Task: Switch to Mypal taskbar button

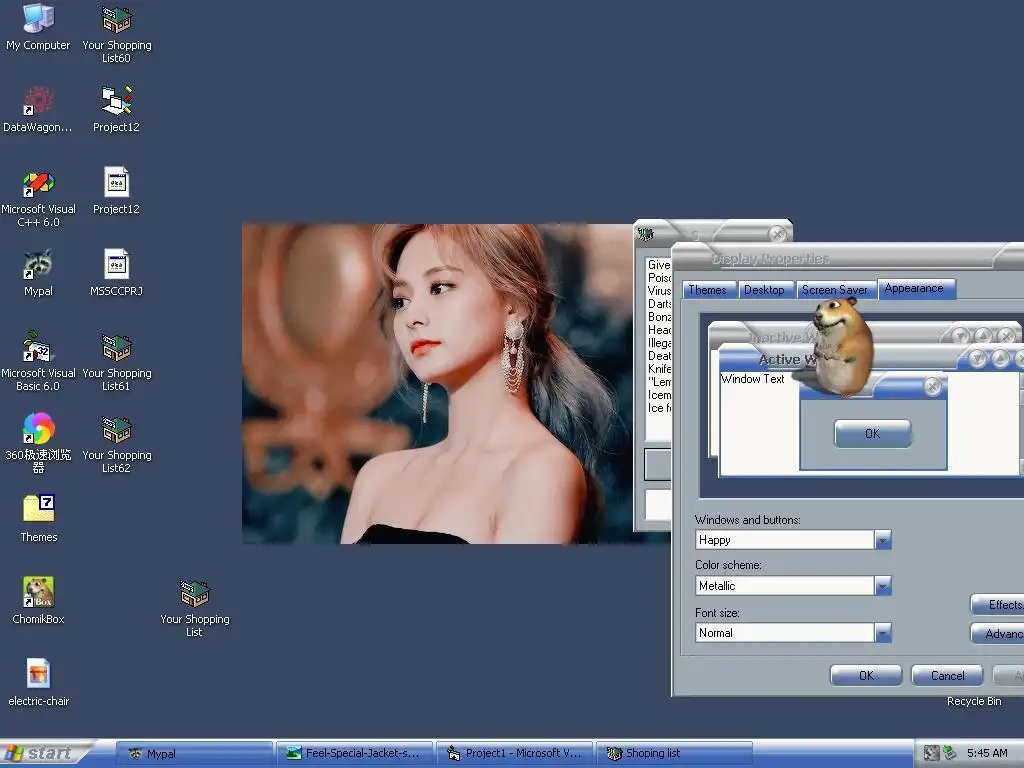Action: (x=195, y=754)
